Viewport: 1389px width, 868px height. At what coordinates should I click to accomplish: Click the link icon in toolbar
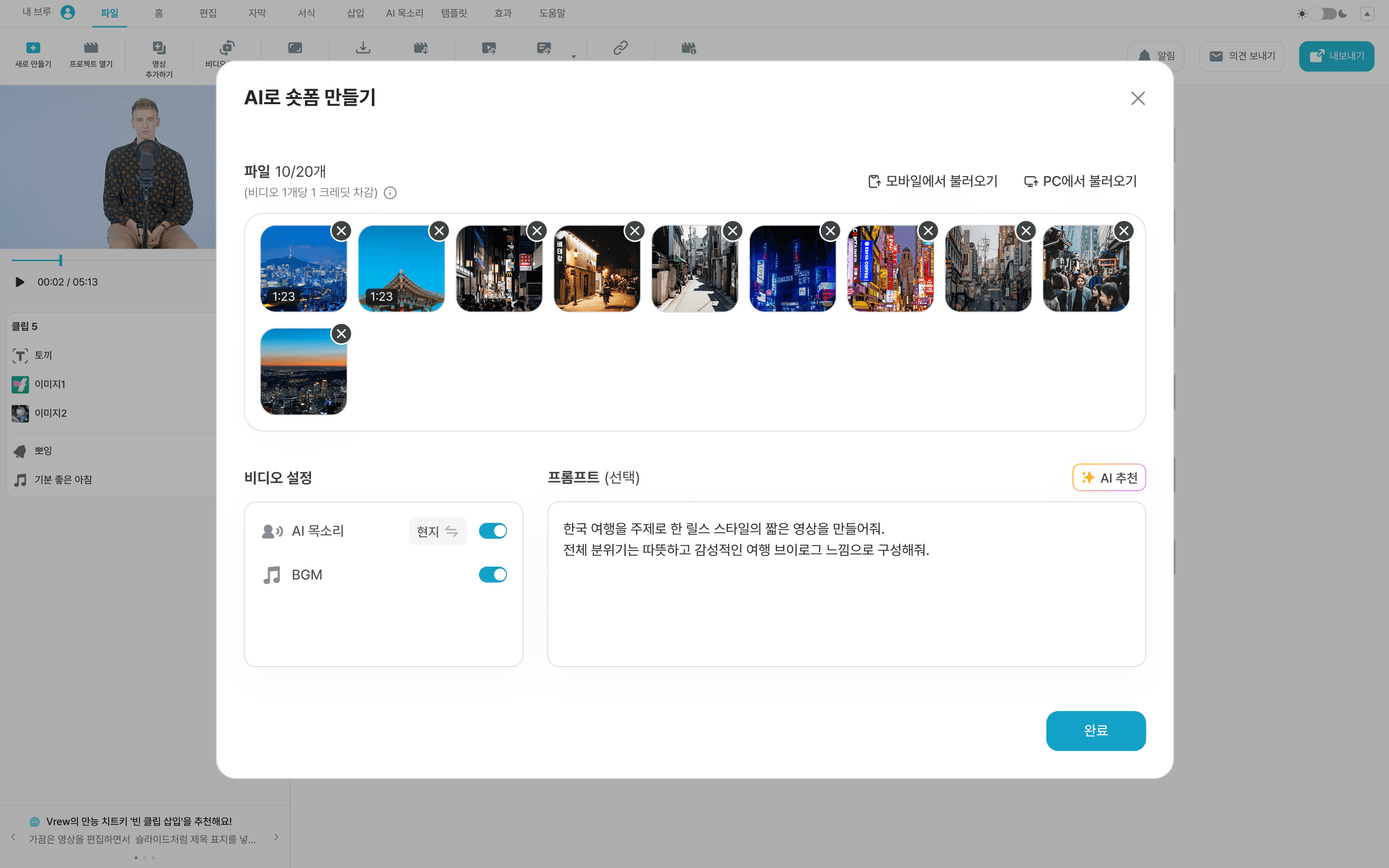(x=621, y=48)
